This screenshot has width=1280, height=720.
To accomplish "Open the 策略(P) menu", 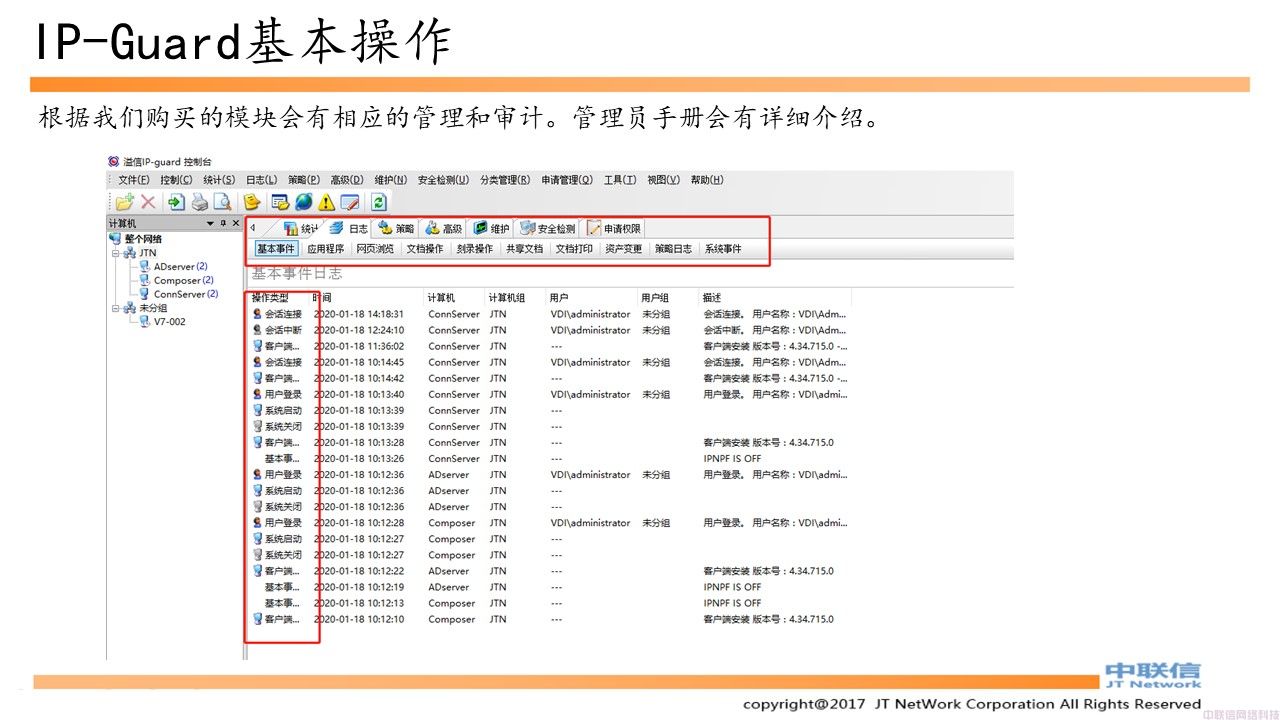I will pos(304,180).
